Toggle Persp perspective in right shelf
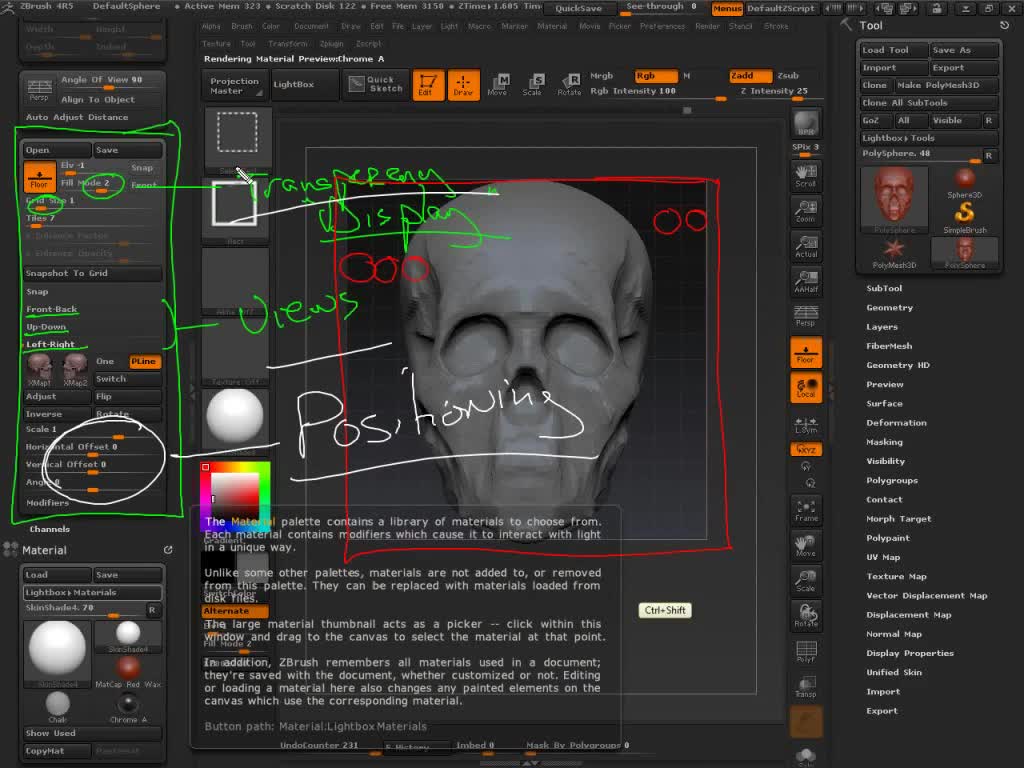 pos(806,316)
